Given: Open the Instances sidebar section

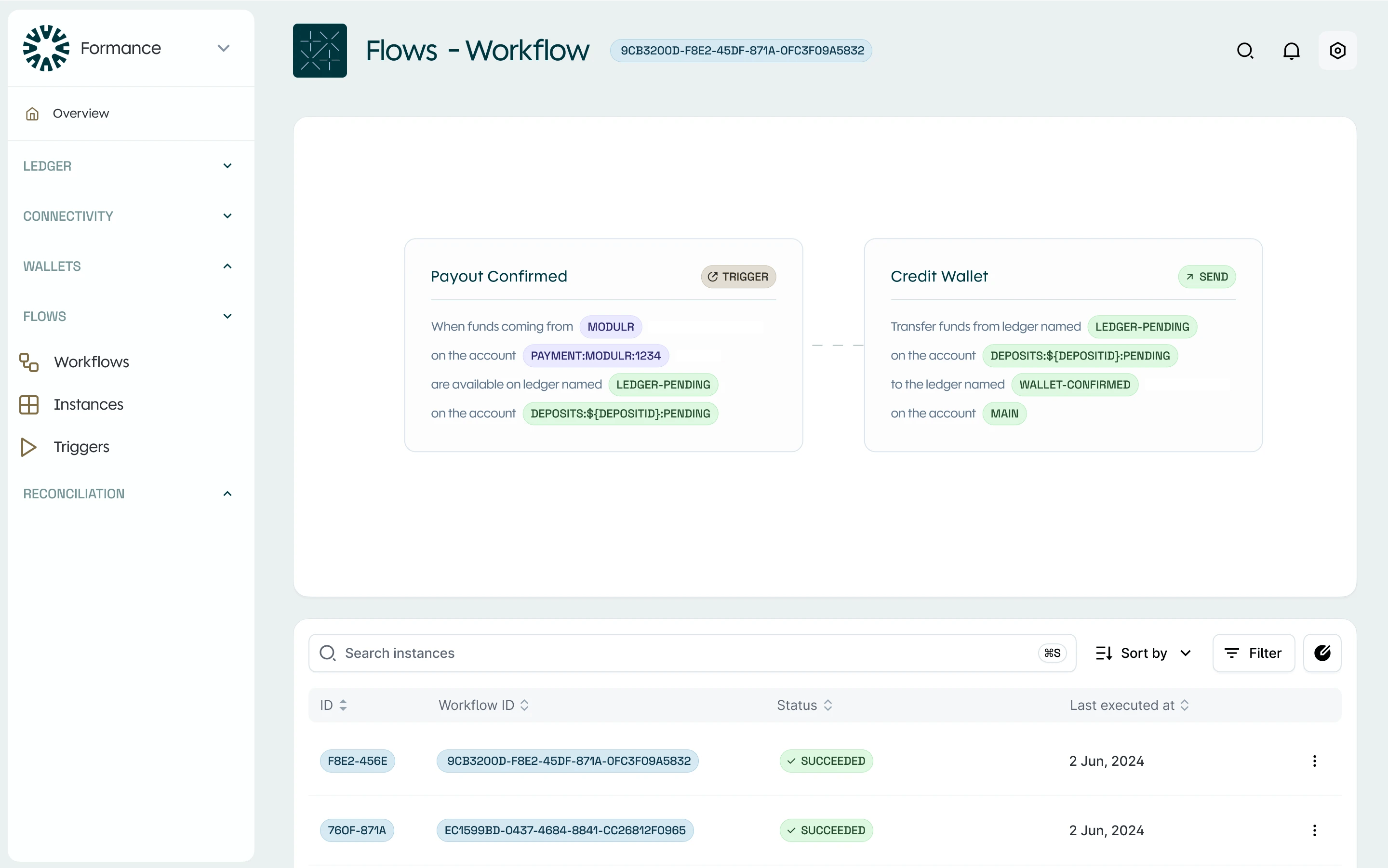Looking at the screenshot, I should point(88,404).
